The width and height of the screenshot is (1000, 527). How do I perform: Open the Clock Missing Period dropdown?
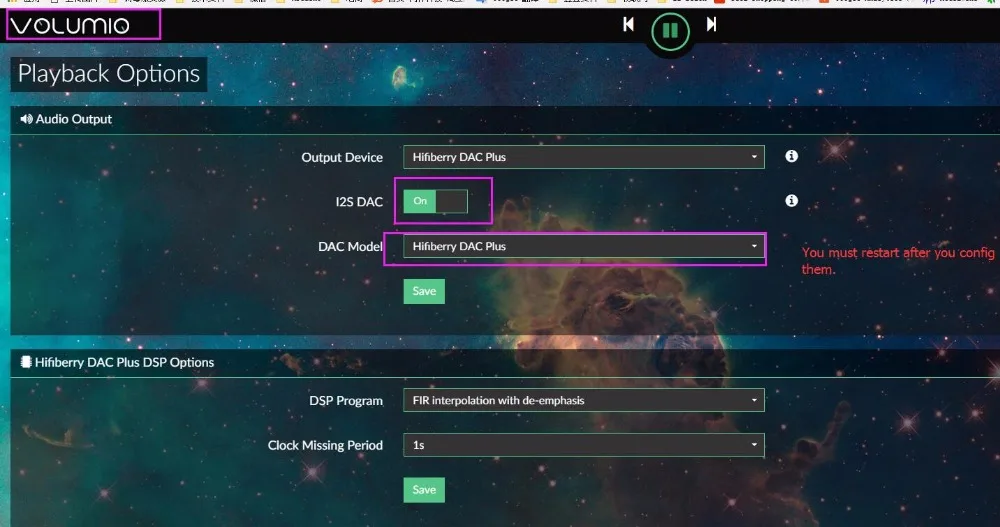[584, 445]
